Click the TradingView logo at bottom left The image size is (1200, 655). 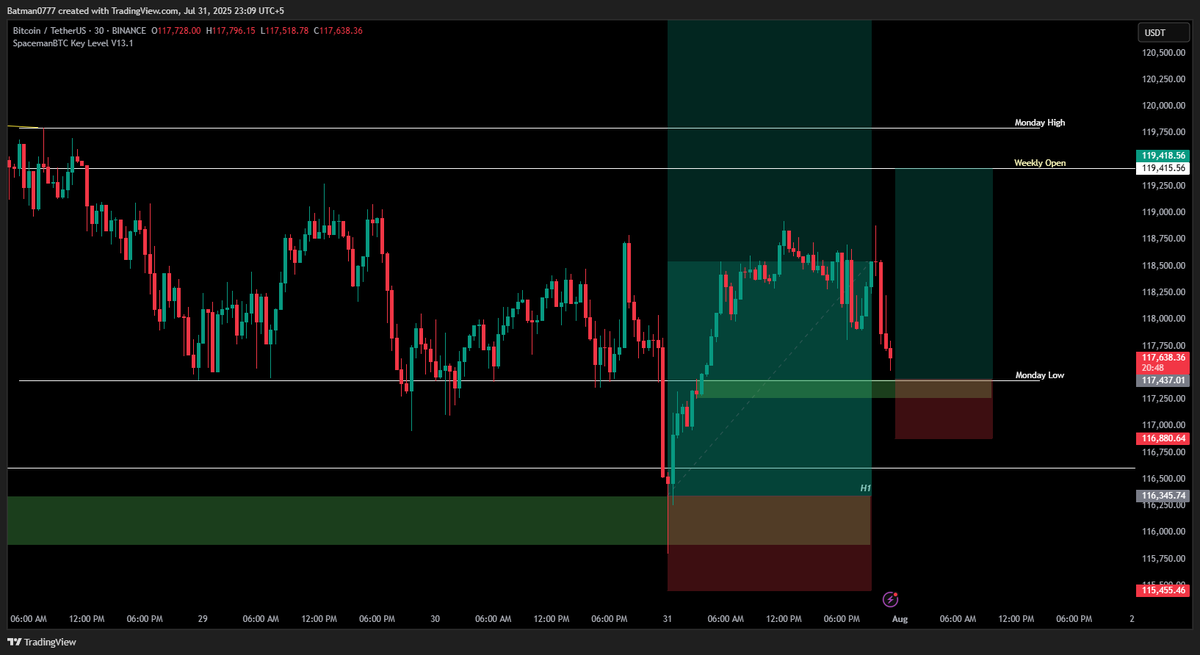(43, 642)
